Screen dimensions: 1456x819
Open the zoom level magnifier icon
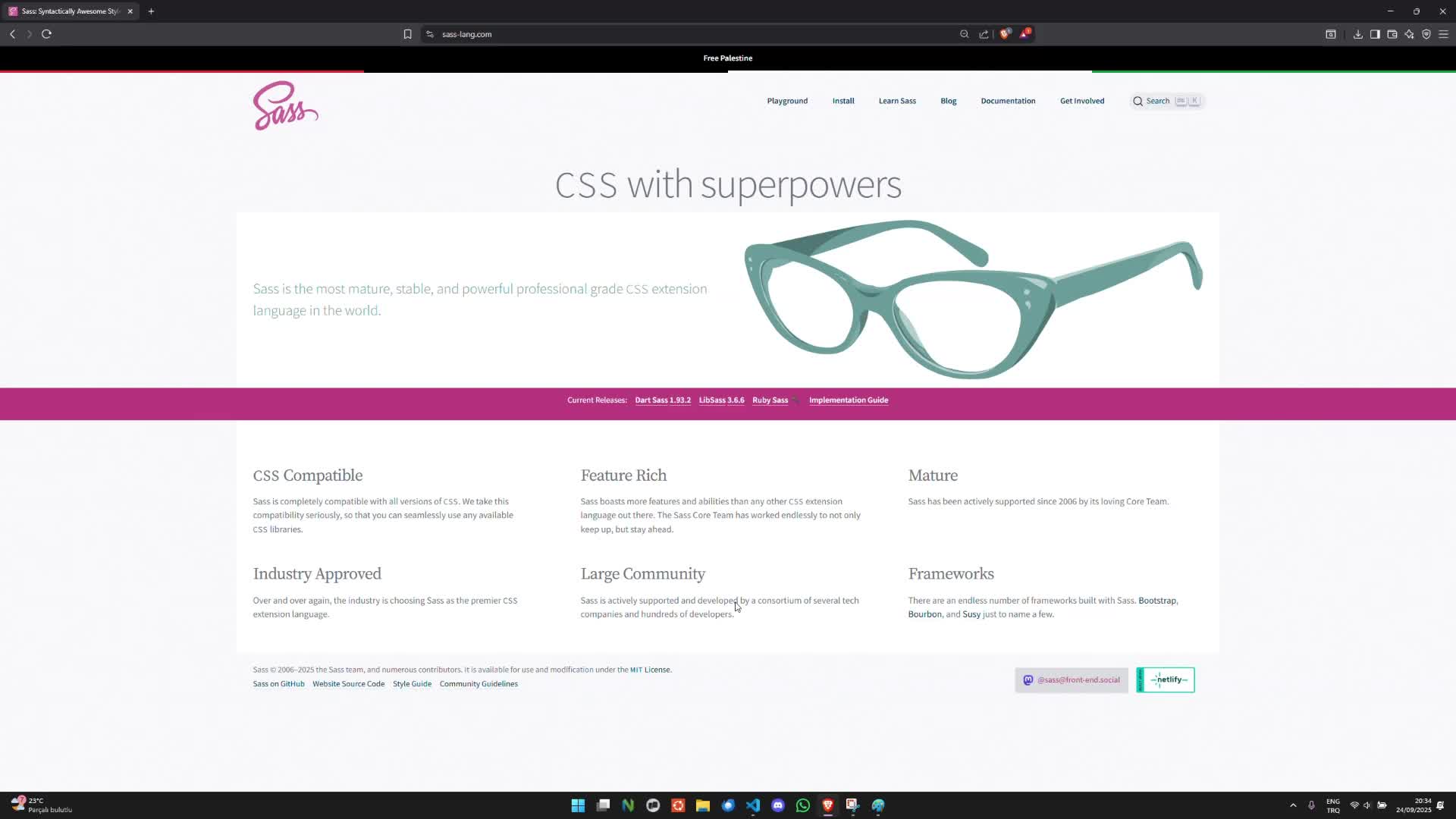click(964, 34)
